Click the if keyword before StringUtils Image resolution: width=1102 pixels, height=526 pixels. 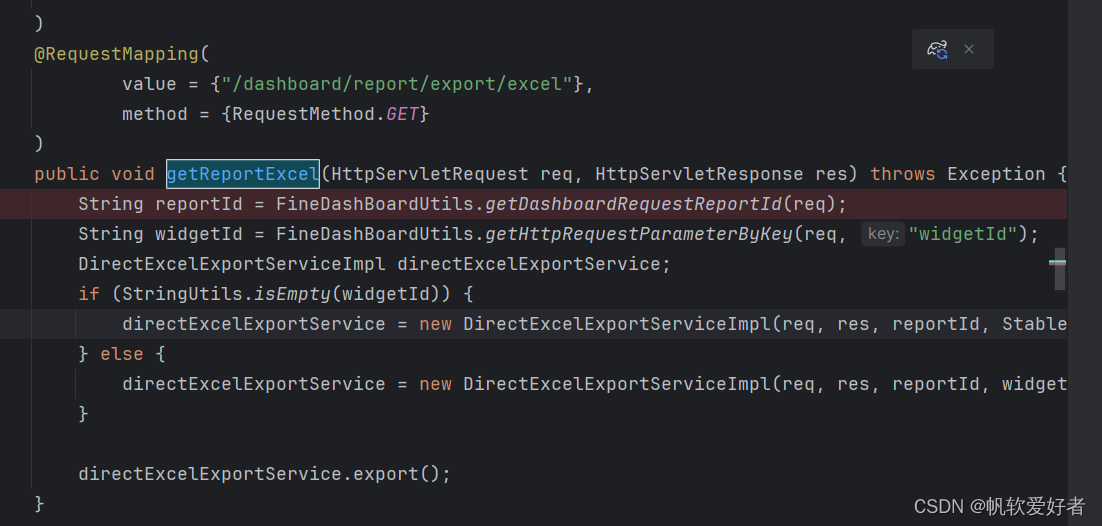coord(89,294)
